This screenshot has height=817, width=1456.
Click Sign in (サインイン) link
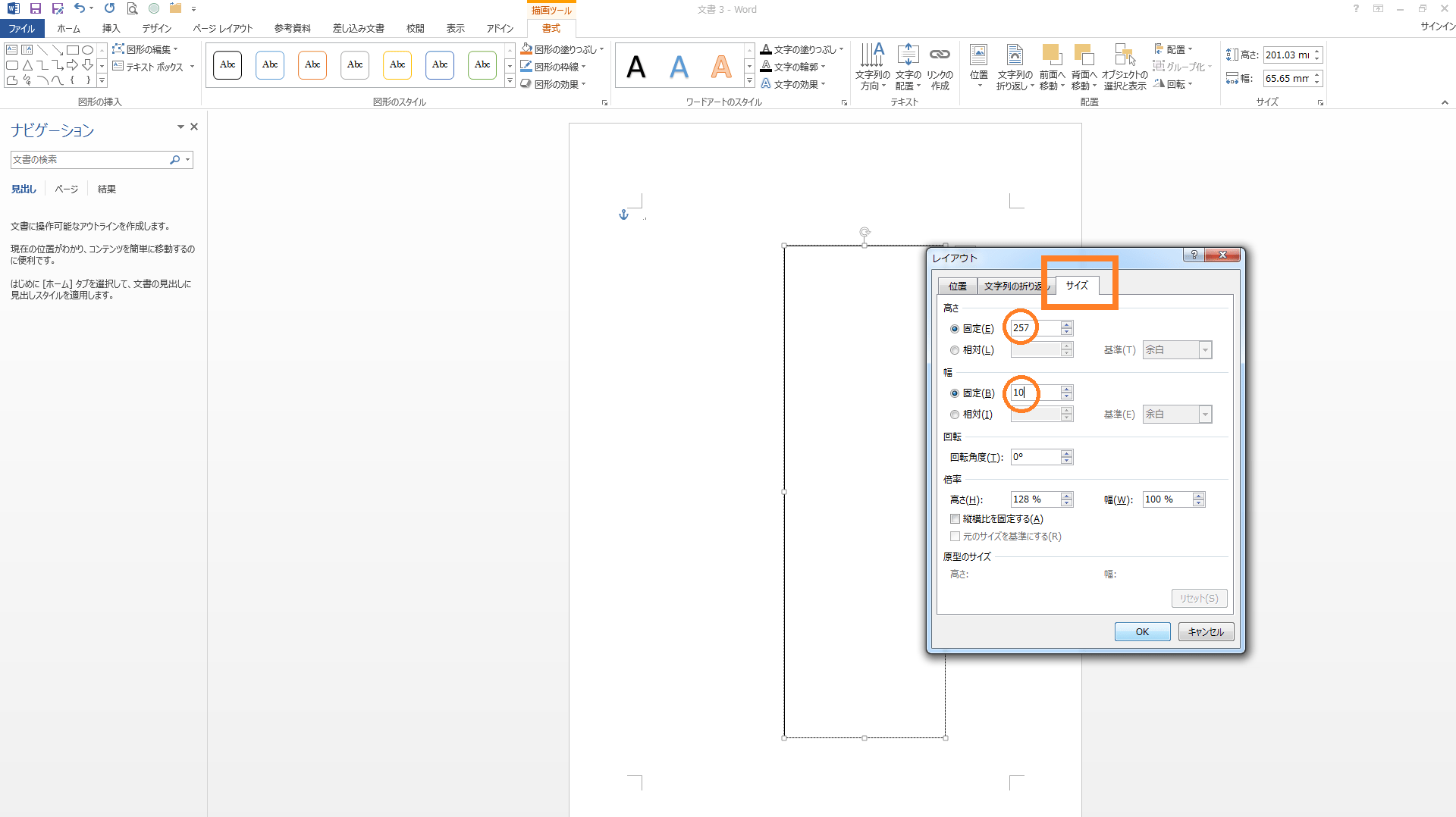coord(1438,26)
